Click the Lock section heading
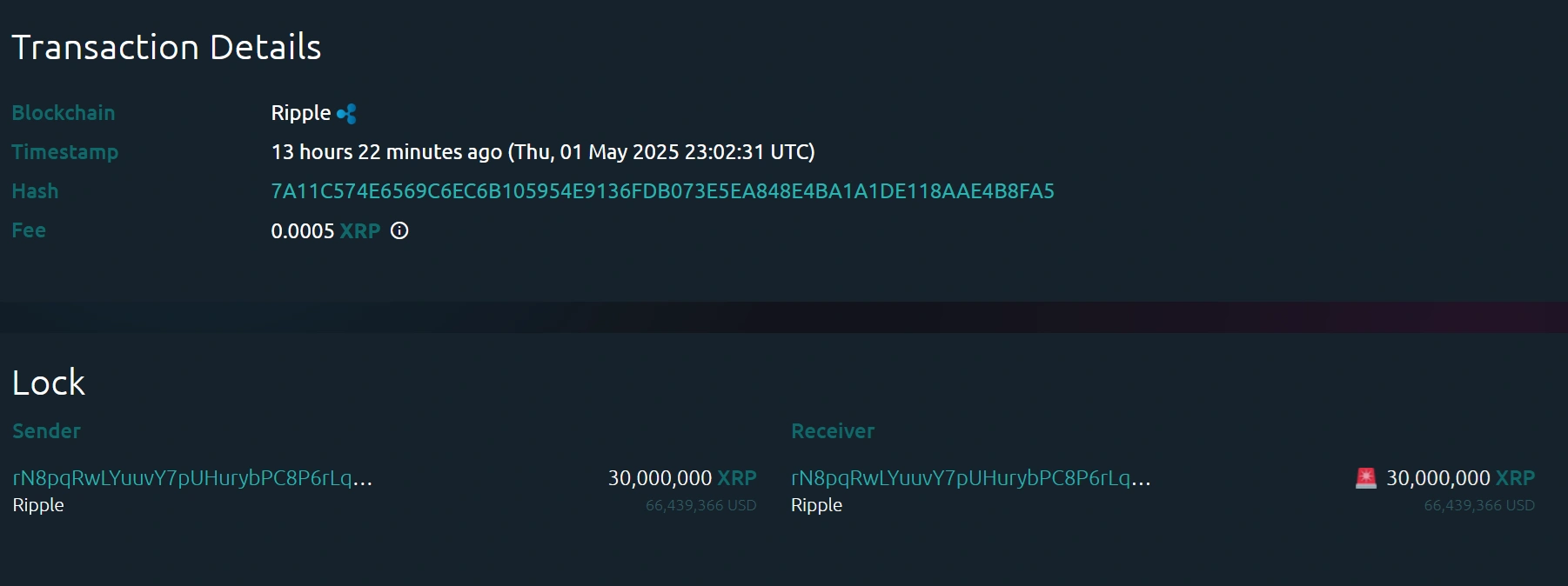This screenshot has height=586, width=1568. (x=49, y=383)
